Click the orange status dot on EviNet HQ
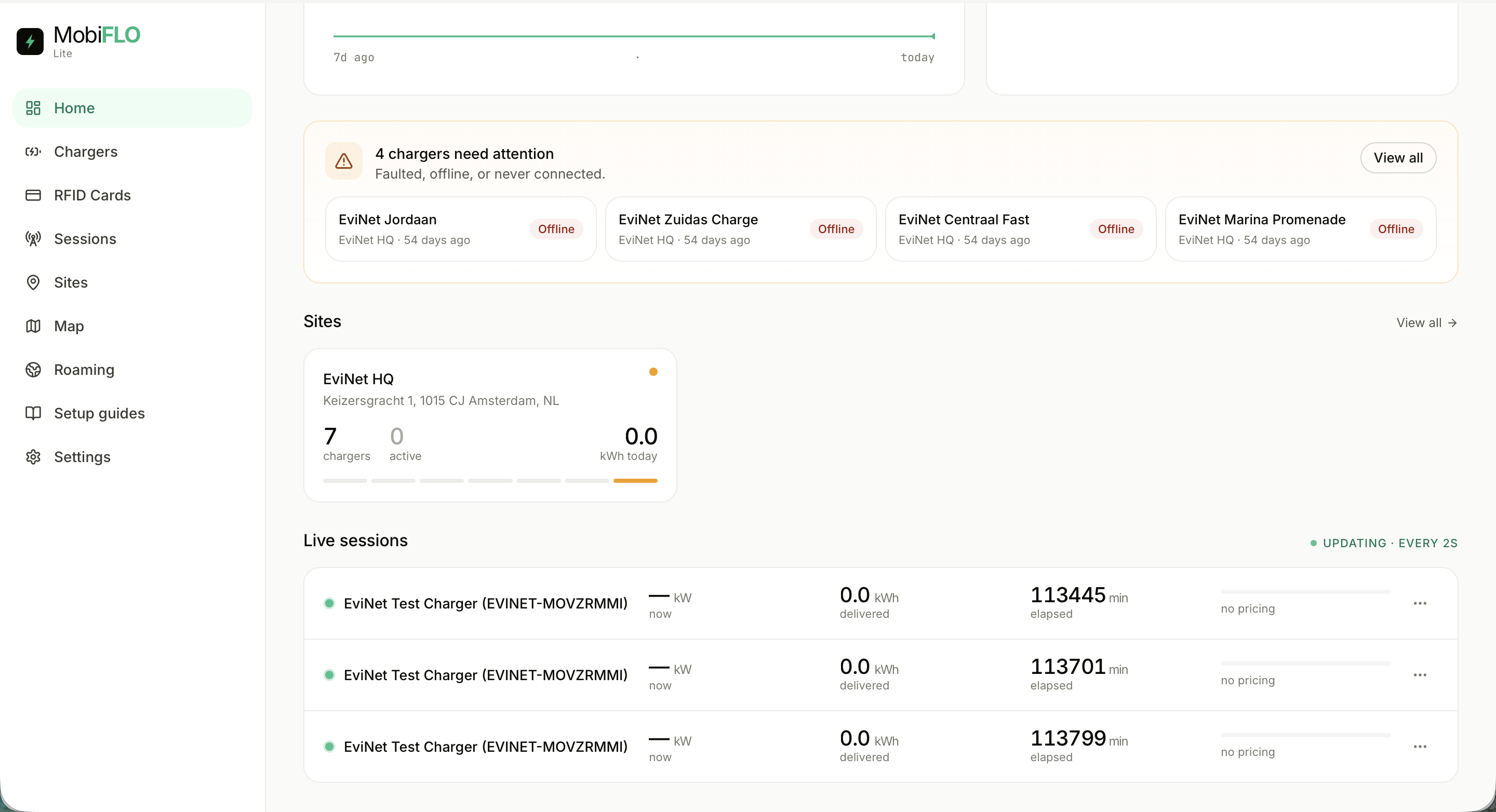The height and width of the screenshot is (812, 1496). click(x=653, y=371)
